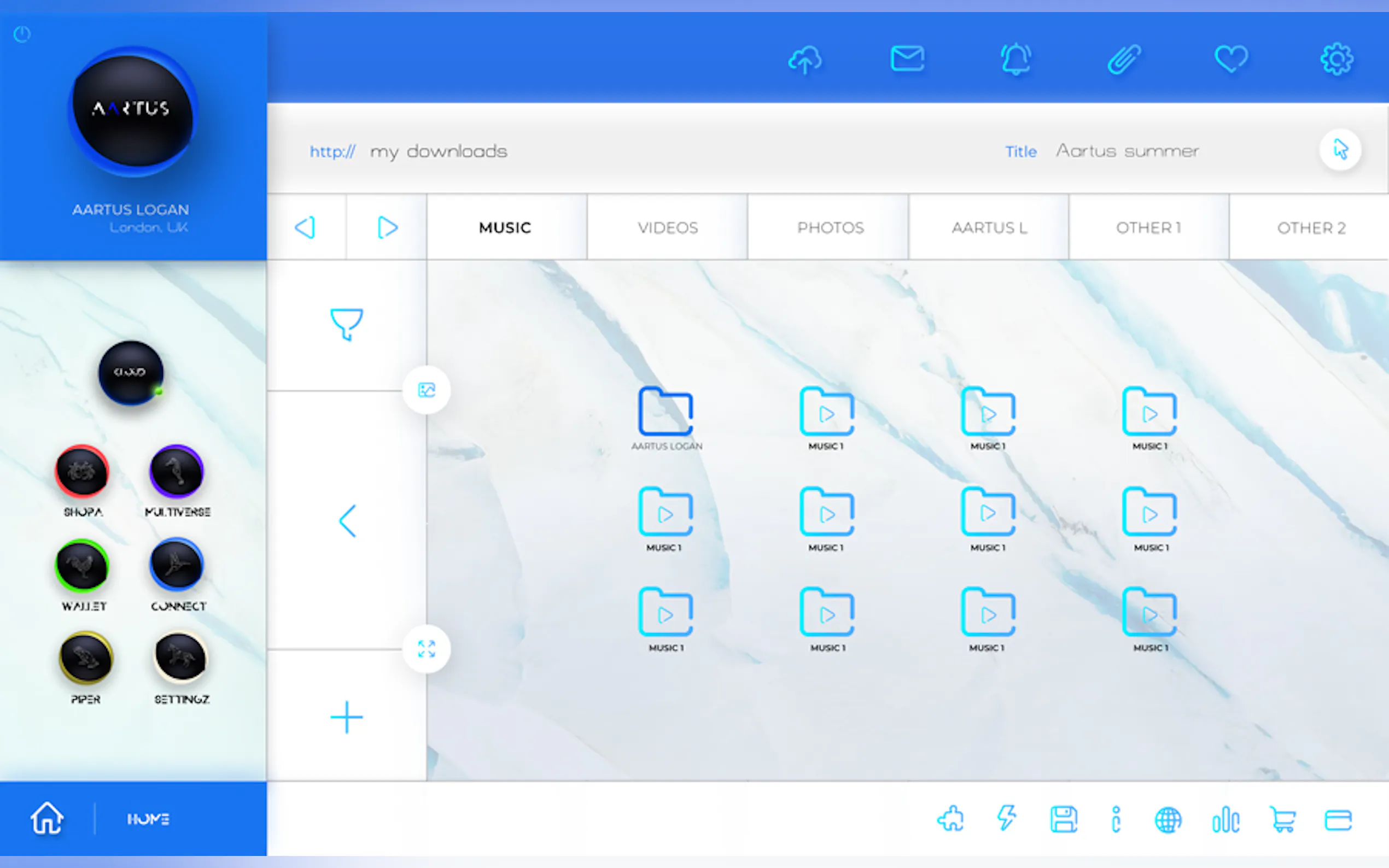This screenshot has height=868, width=1389.
Task: Click the Cloud sphere in sidebar
Action: (131, 373)
